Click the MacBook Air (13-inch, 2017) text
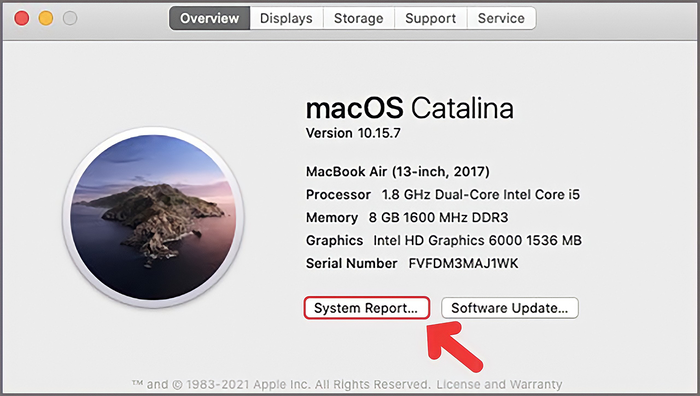Viewport: 700px width, 396px height. click(x=397, y=171)
